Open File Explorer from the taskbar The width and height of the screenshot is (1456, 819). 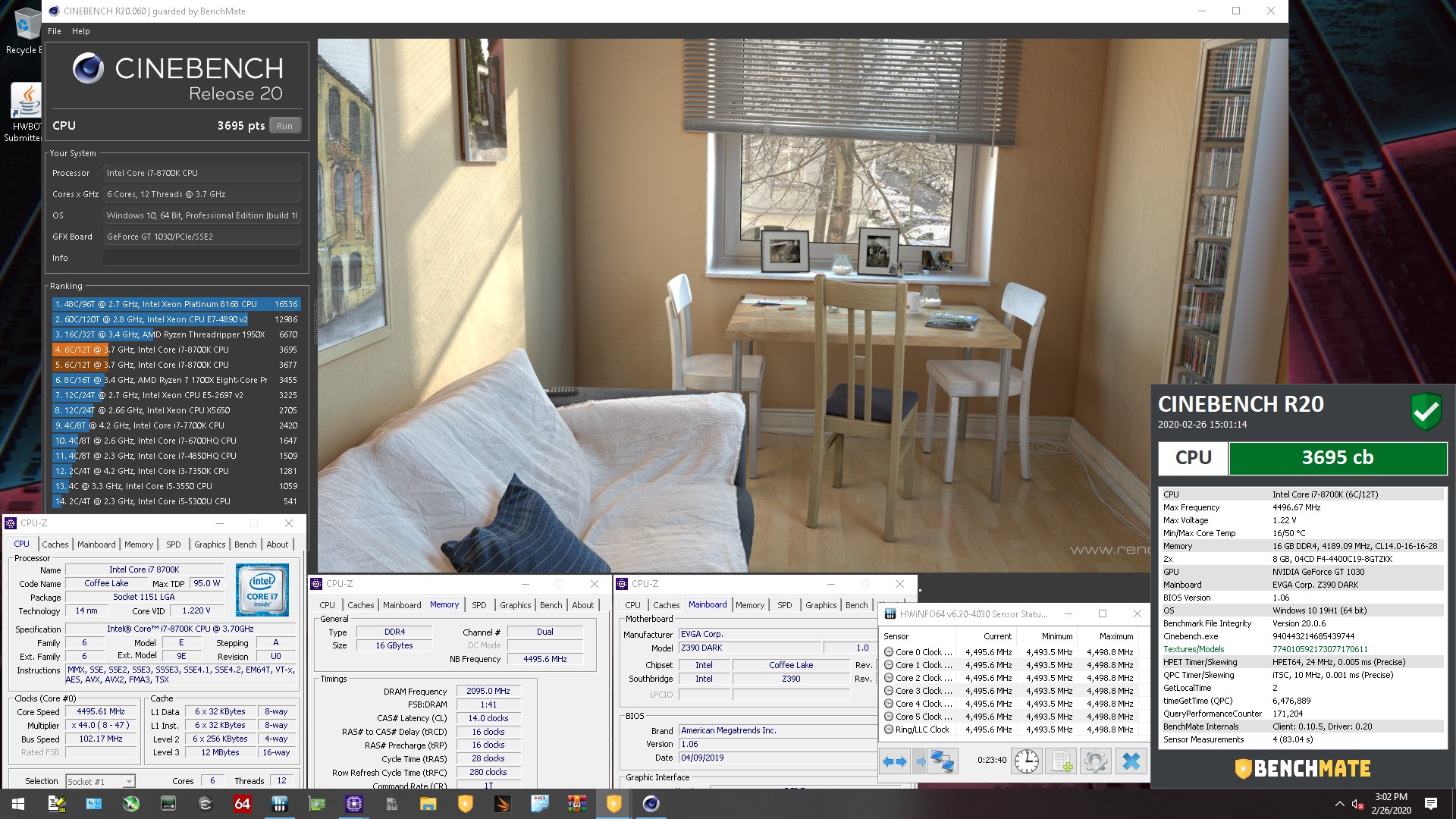point(428,804)
